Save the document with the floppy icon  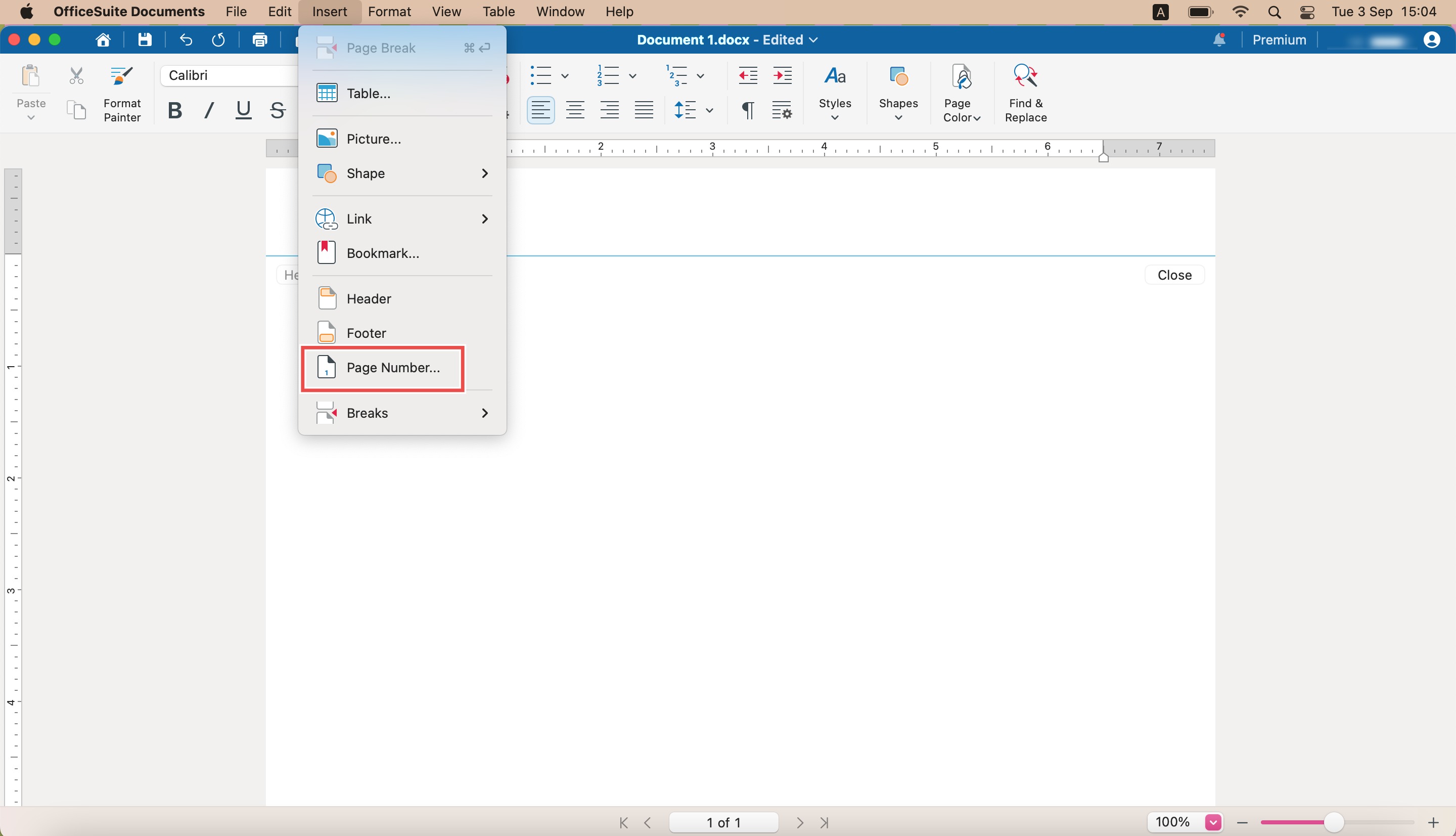click(145, 39)
